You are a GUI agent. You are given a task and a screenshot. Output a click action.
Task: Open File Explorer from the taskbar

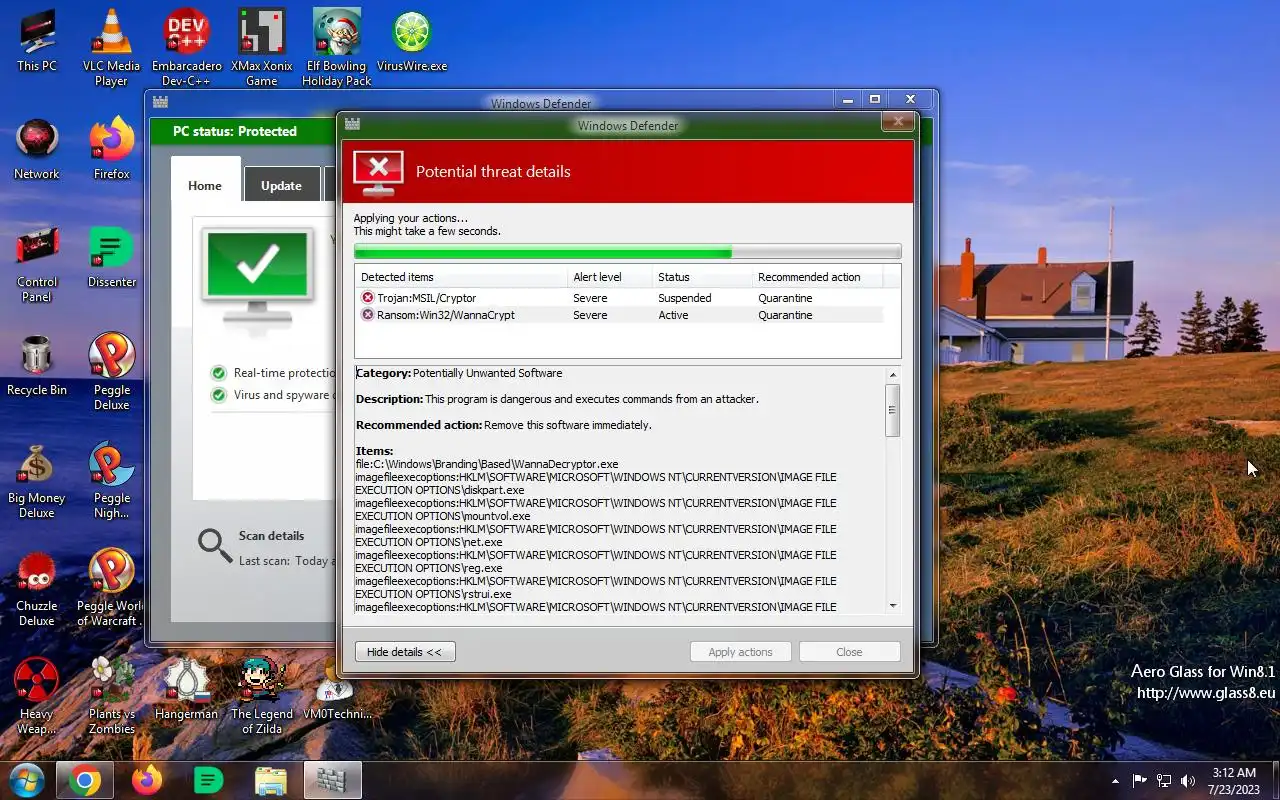pos(270,780)
